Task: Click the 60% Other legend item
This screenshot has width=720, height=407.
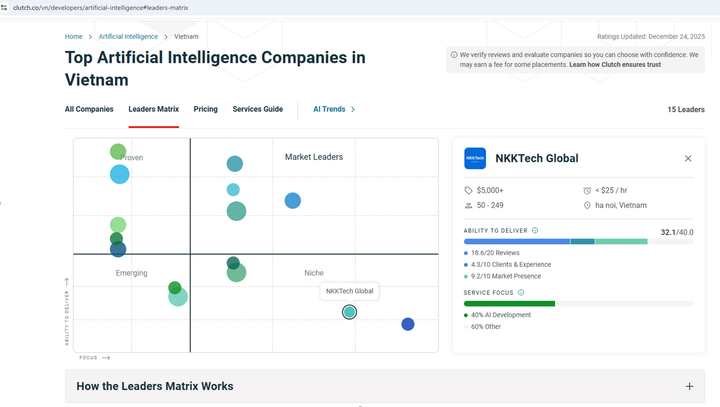Action: (x=483, y=327)
